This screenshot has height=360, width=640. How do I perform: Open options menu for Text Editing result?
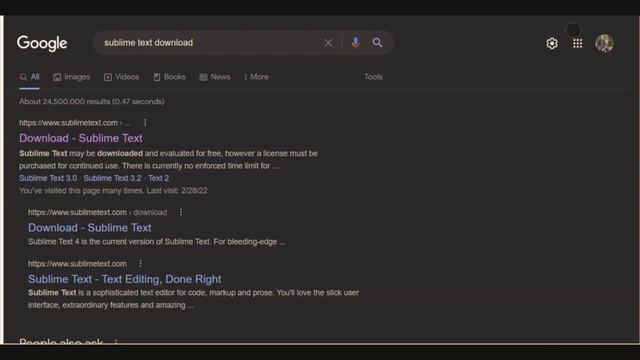point(140,264)
